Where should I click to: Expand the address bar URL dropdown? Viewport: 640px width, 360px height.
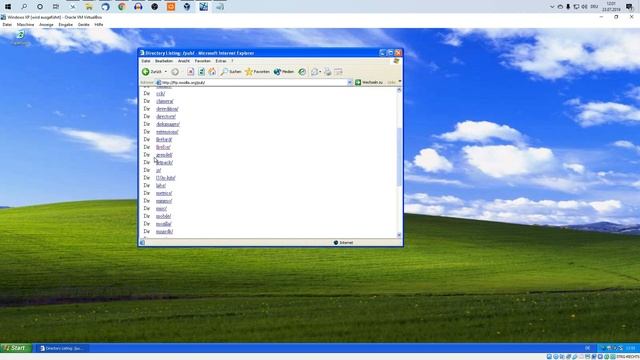click(x=350, y=82)
